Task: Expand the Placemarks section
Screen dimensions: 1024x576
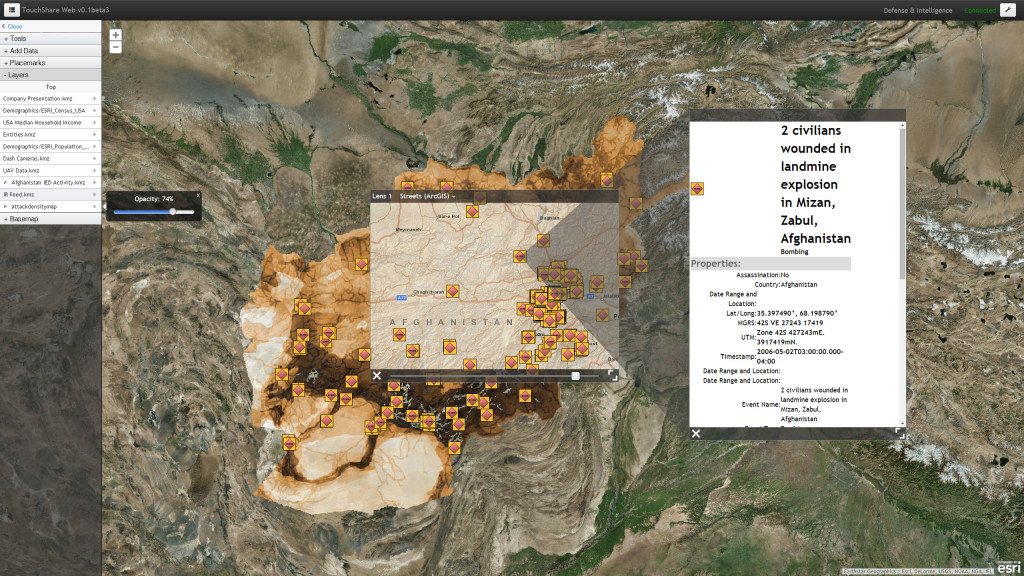Action: tap(50, 63)
